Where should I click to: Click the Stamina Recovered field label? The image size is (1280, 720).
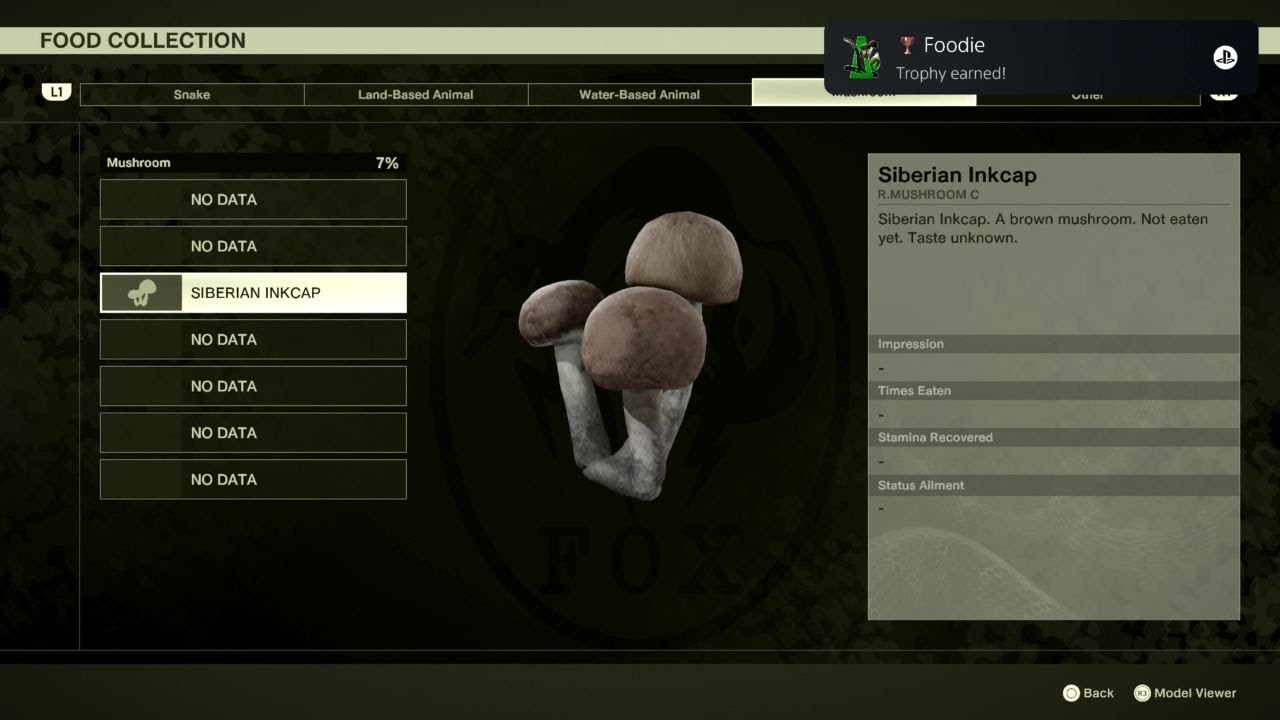pos(935,438)
